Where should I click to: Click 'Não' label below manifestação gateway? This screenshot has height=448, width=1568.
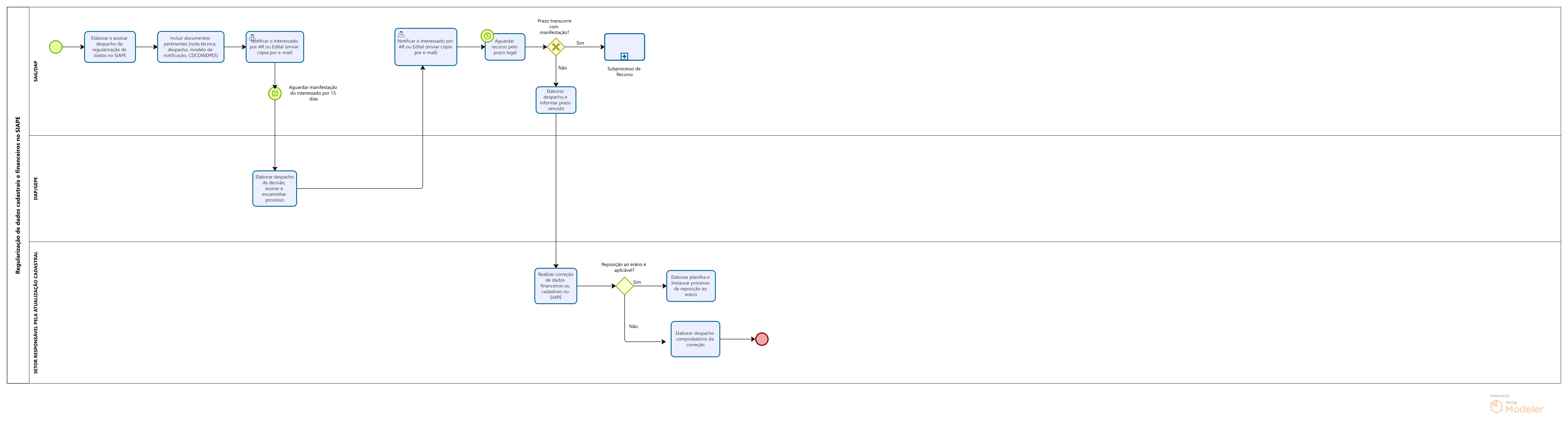(562, 68)
